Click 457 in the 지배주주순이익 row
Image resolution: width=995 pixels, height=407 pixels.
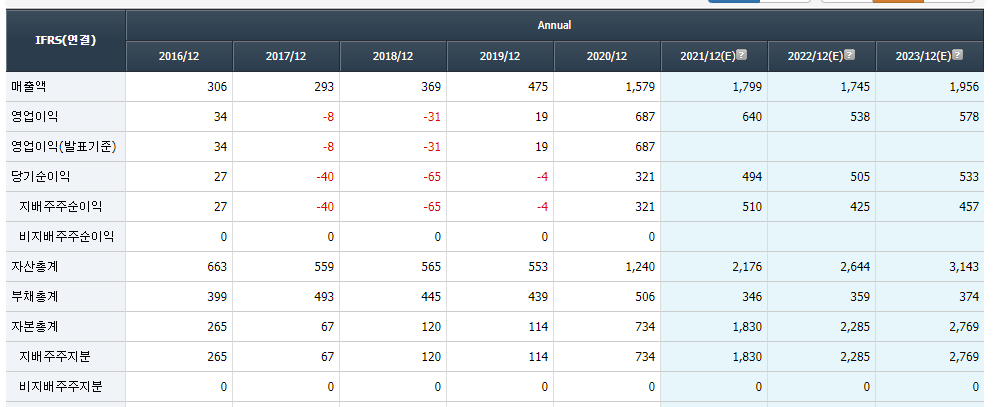coord(969,206)
